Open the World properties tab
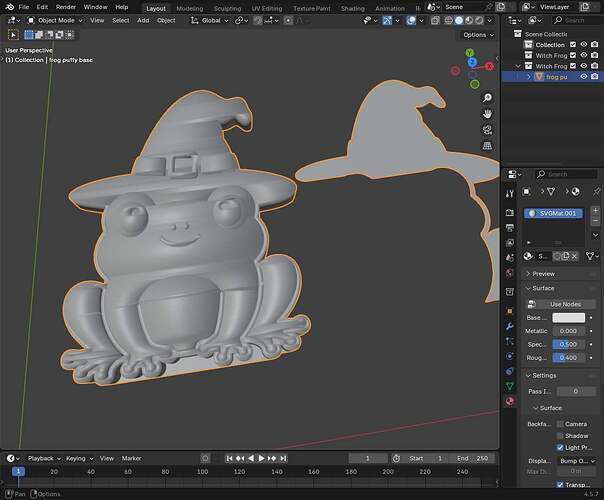The height and width of the screenshot is (500, 604). pos(510,273)
